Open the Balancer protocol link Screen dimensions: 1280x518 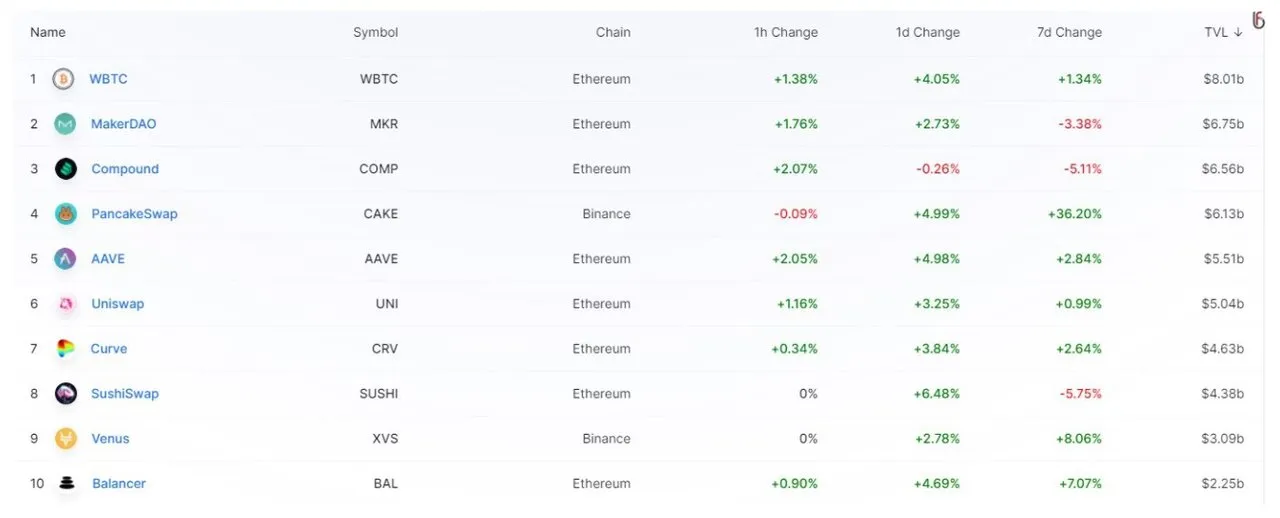pyautogui.click(x=119, y=484)
